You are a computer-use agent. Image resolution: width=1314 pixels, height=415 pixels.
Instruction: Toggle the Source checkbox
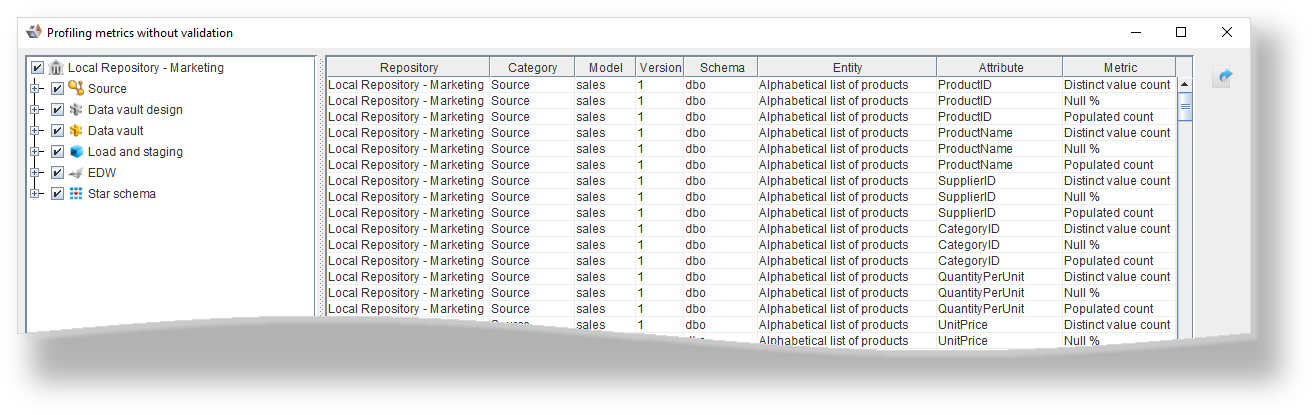[57, 89]
